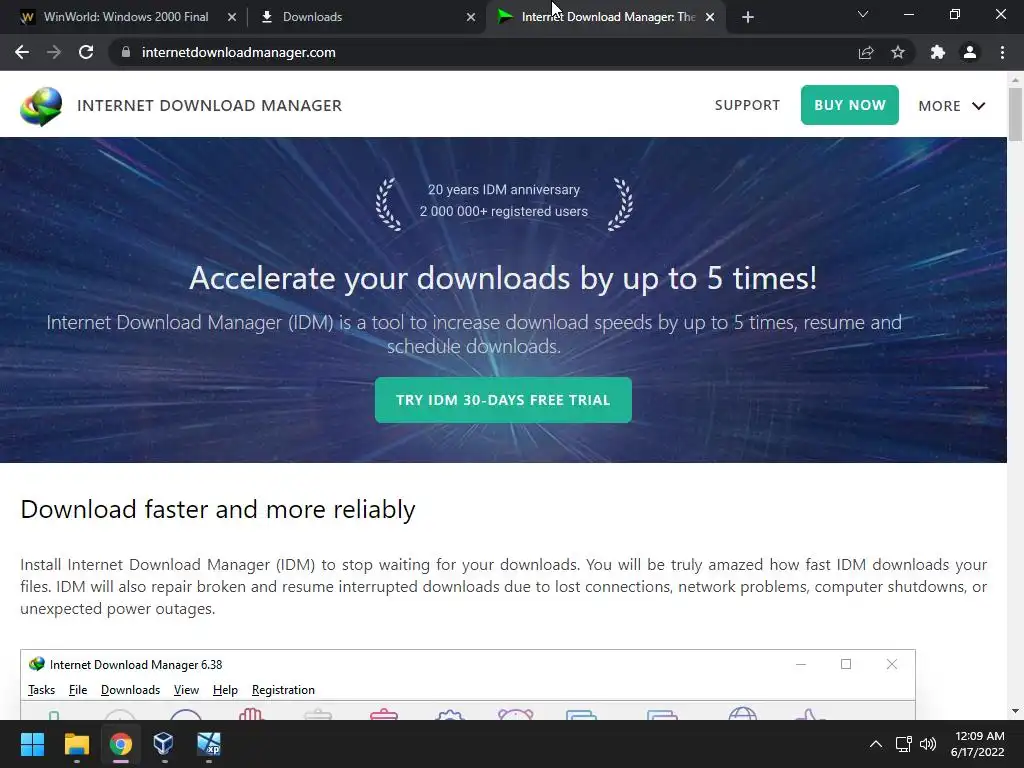Click the BUY NOW button
Screen dimensions: 1024x768
pos(850,105)
